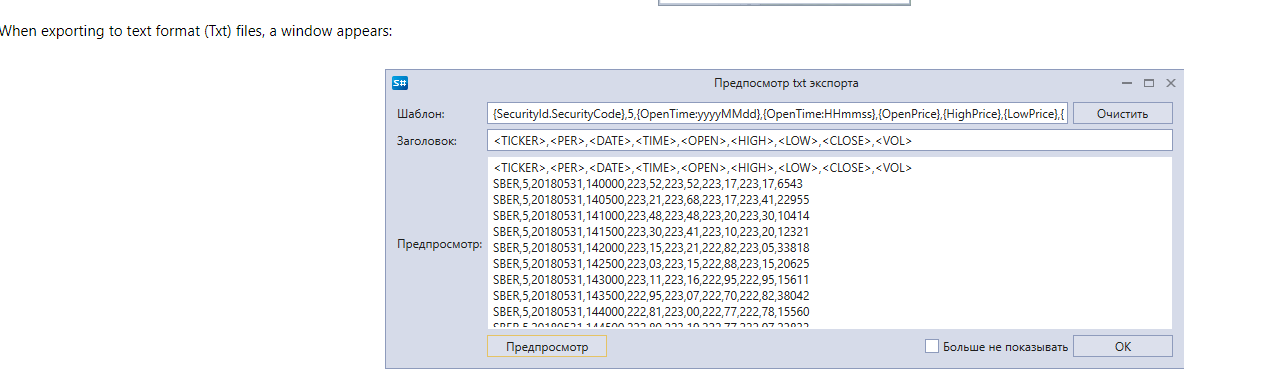Image resolution: width=1286 pixels, height=379 pixels.
Task: Click the Шаблон: label
Action: 420,114
